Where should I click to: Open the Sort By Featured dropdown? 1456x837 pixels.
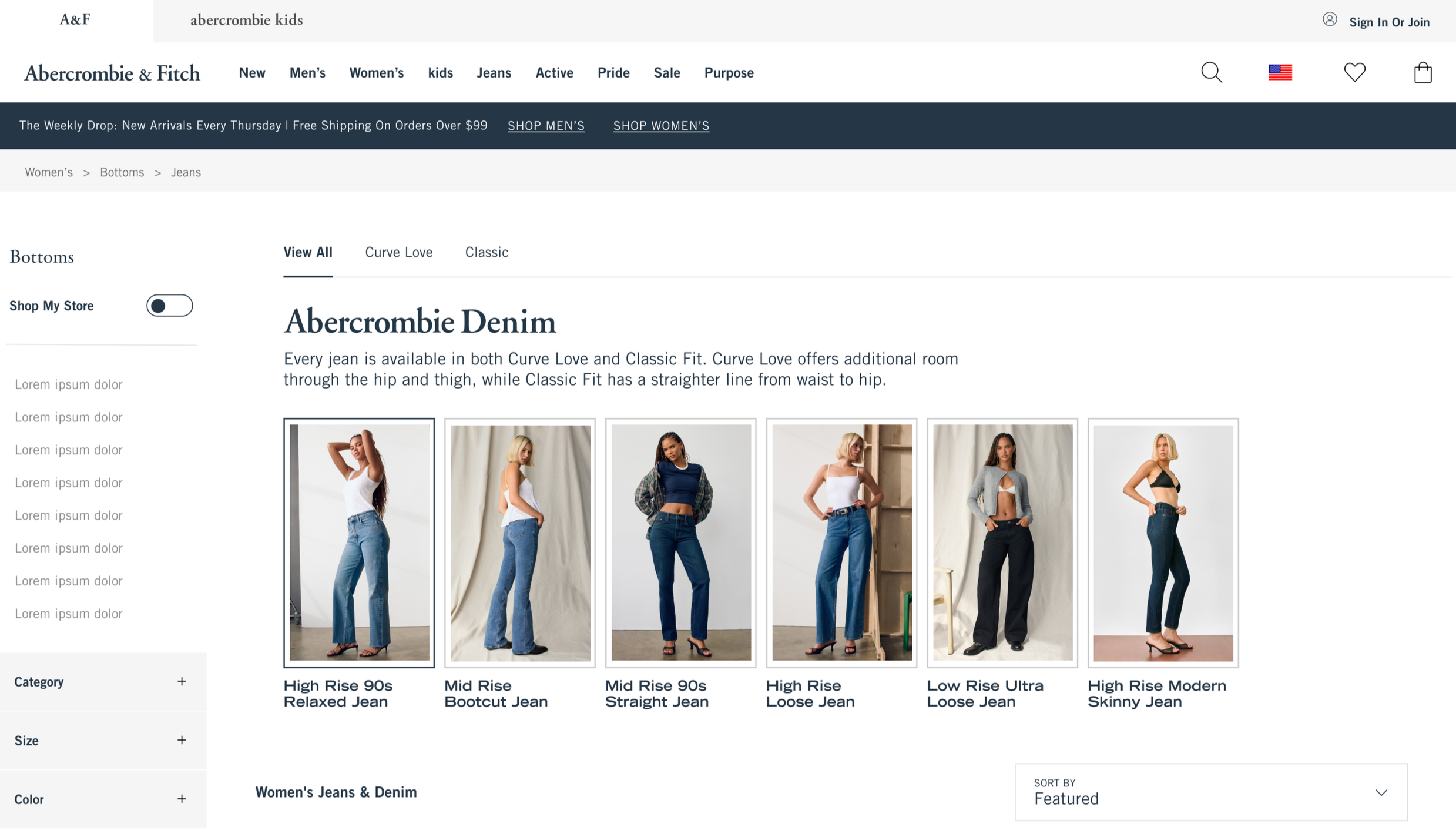click(1211, 792)
